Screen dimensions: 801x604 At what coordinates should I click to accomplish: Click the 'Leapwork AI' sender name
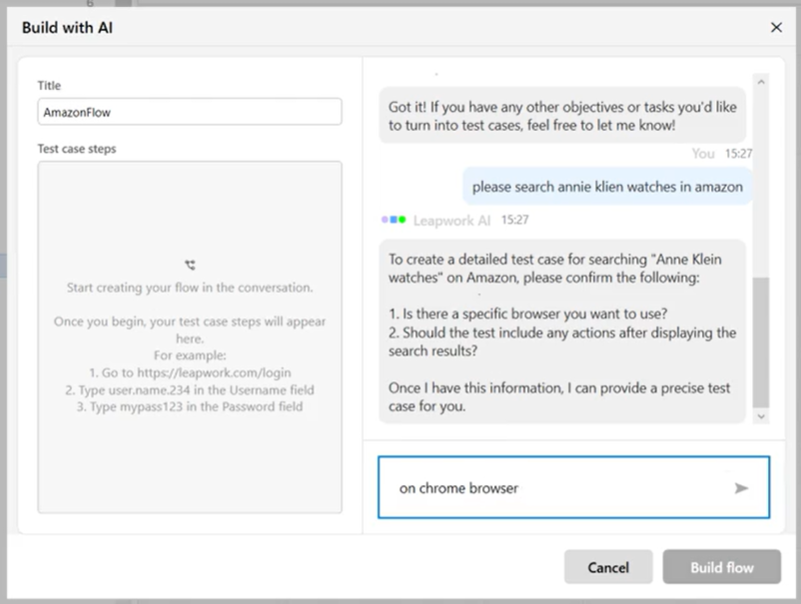(x=454, y=219)
